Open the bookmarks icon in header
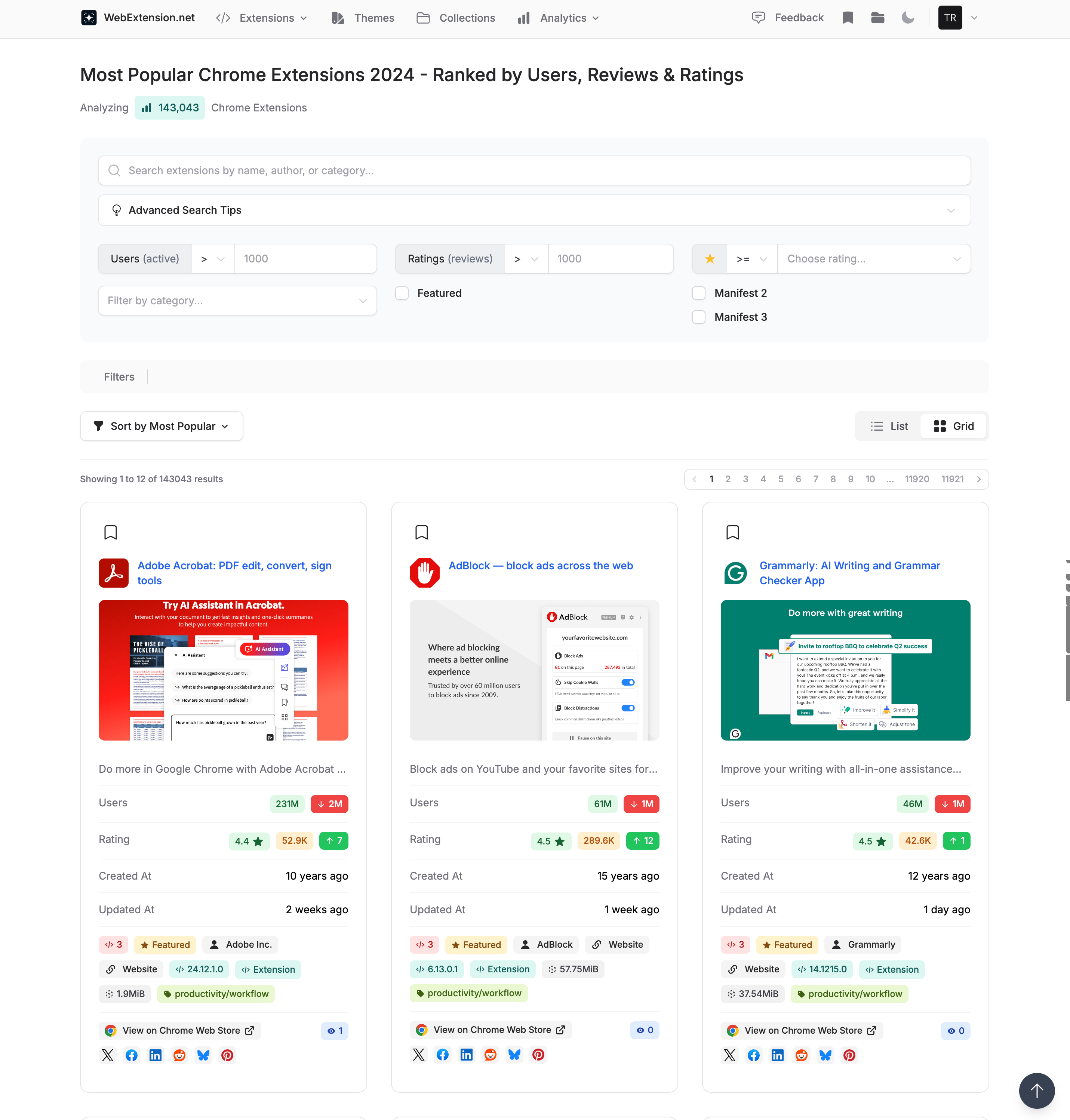This screenshot has width=1070, height=1120. point(848,18)
